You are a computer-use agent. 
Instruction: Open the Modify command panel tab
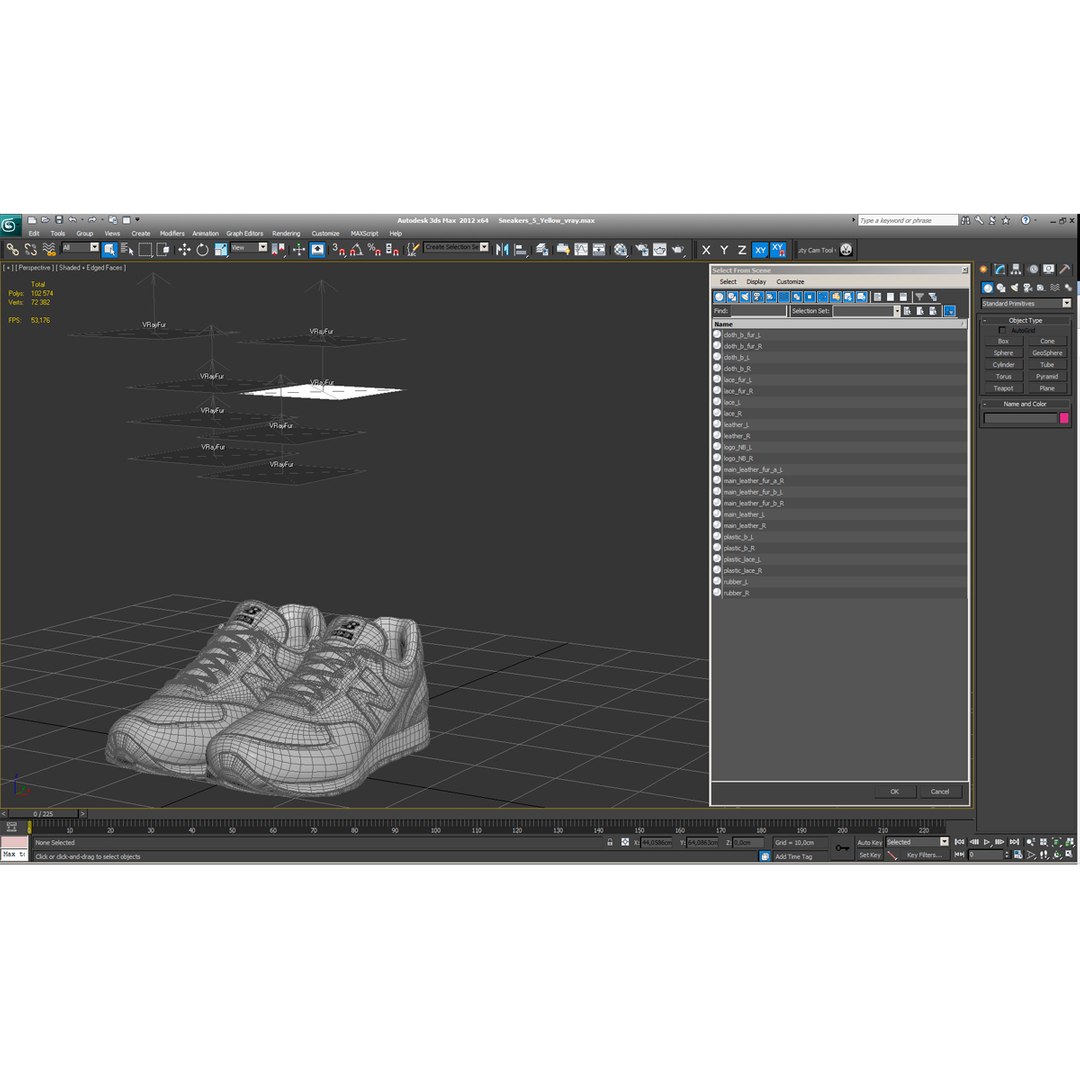click(999, 269)
